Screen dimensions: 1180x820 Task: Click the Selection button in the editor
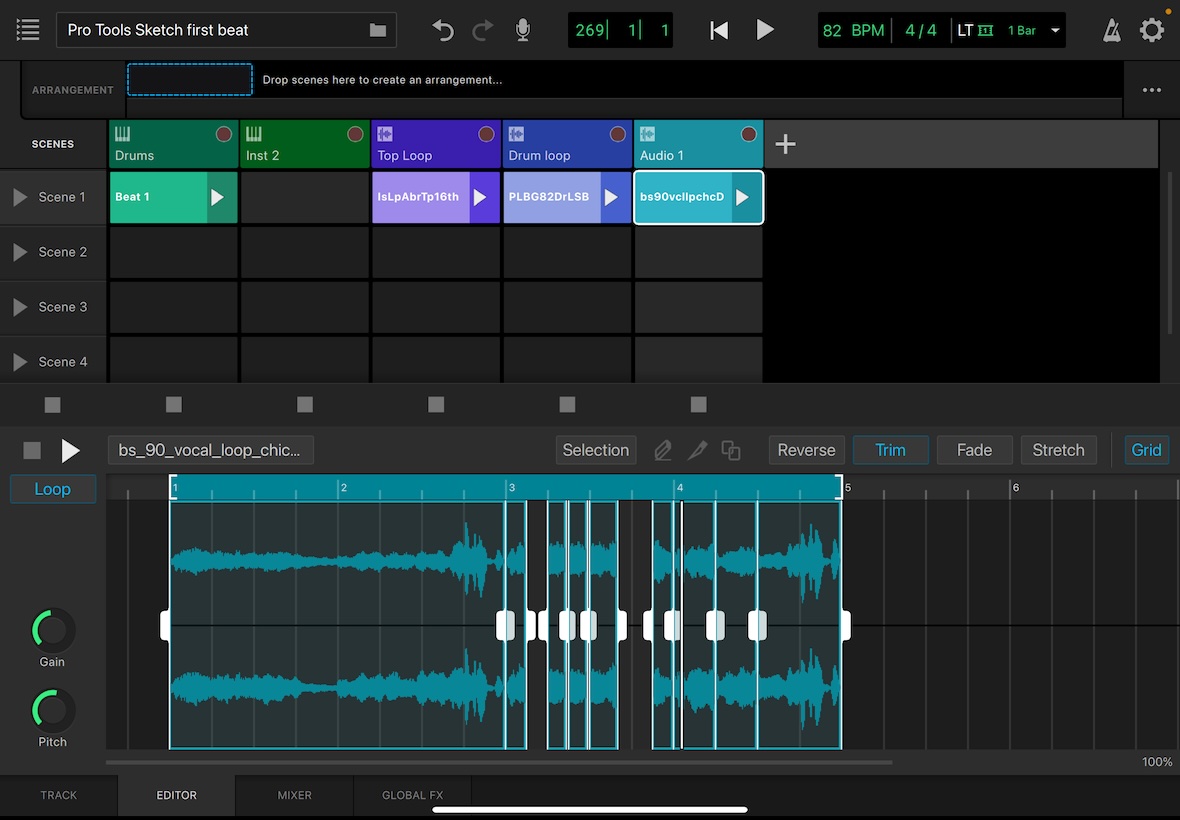pyautogui.click(x=596, y=450)
